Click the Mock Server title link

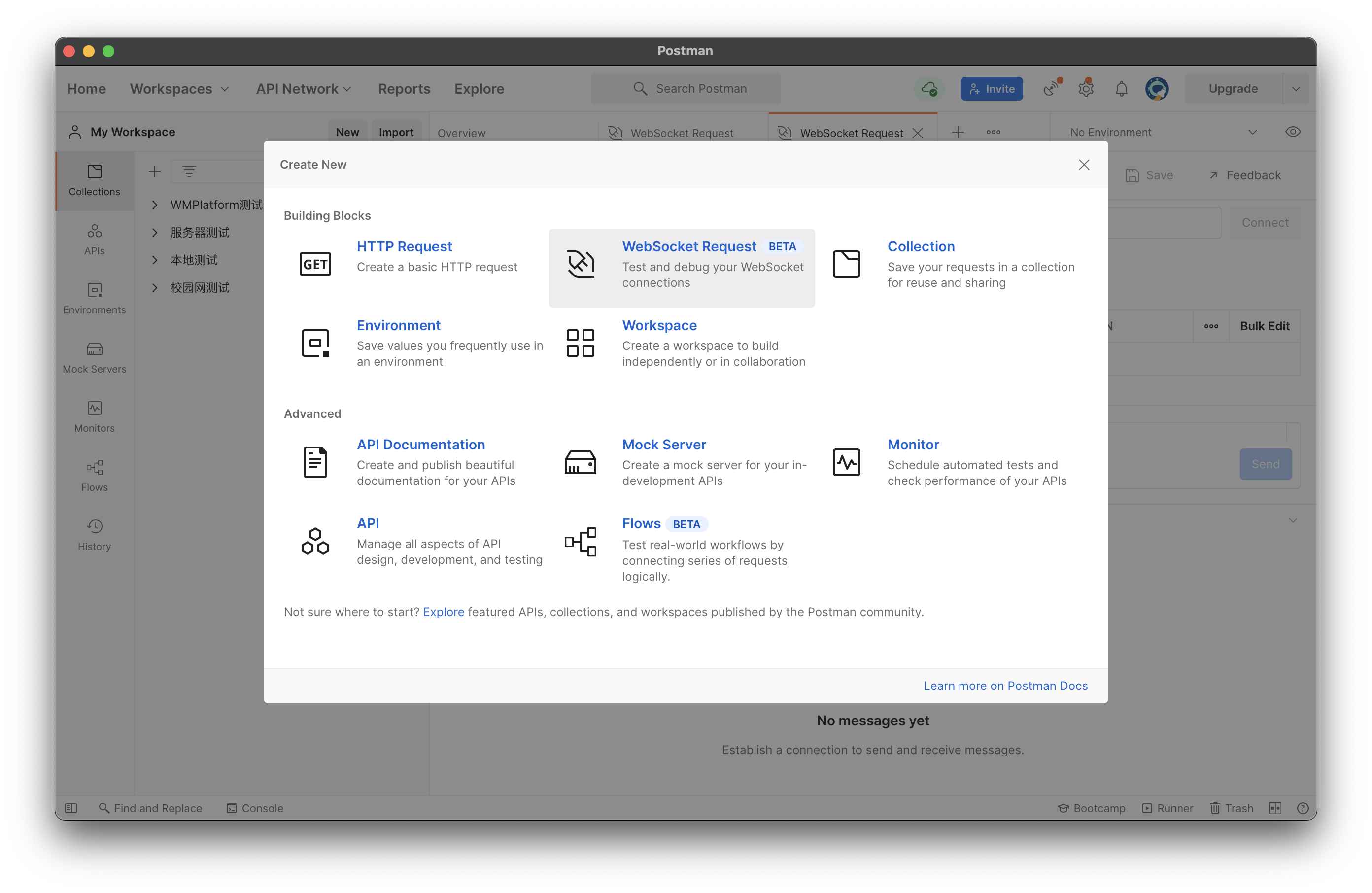(663, 444)
